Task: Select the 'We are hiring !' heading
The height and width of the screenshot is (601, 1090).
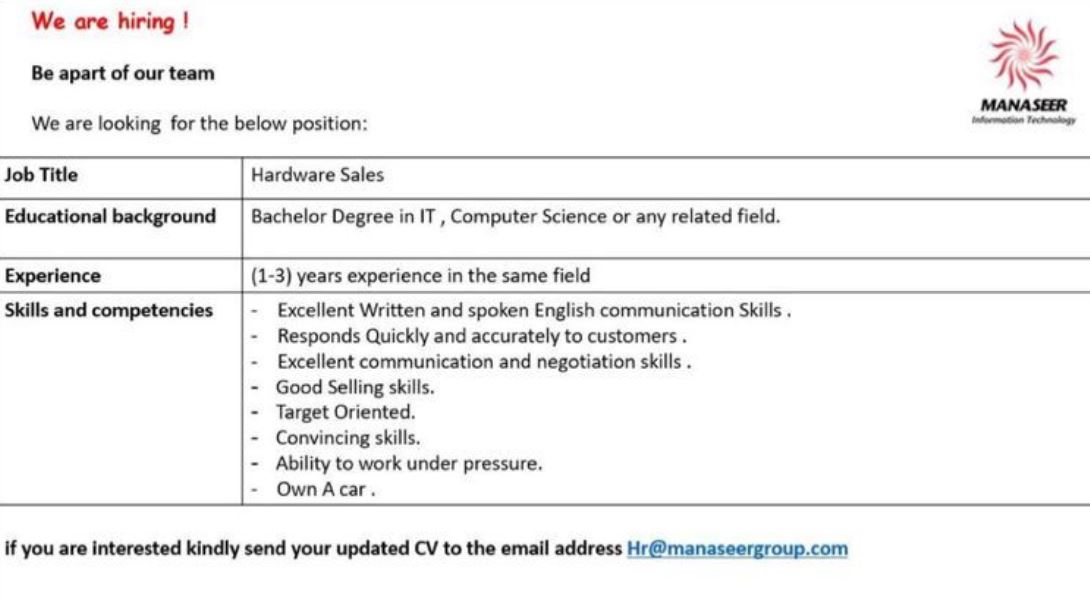Action: [x=110, y=21]
